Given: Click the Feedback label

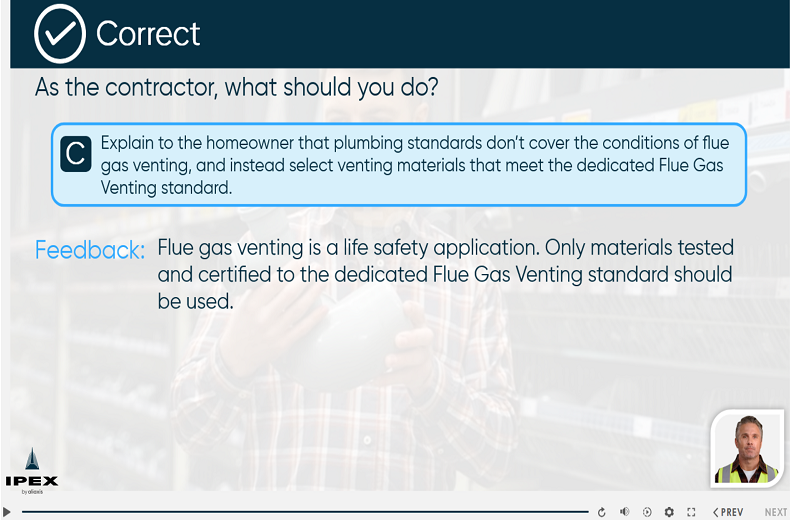Looking at the screenshot, I should coord(89,250).
